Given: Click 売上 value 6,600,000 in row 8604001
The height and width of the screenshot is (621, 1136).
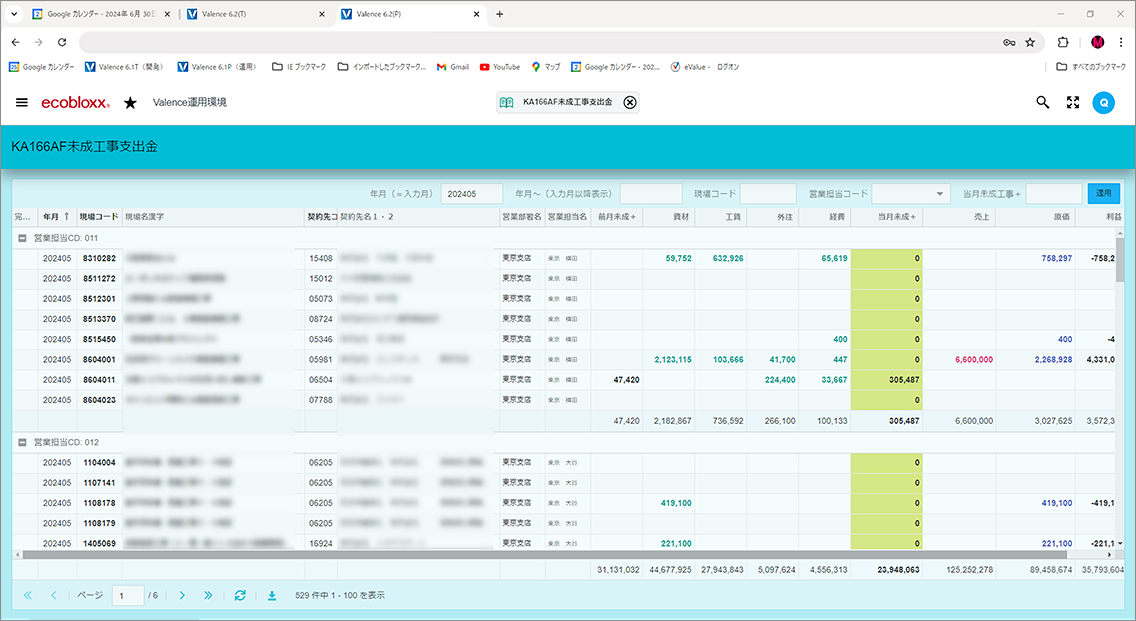Looking at the screenshot, I should pos(974,359).
